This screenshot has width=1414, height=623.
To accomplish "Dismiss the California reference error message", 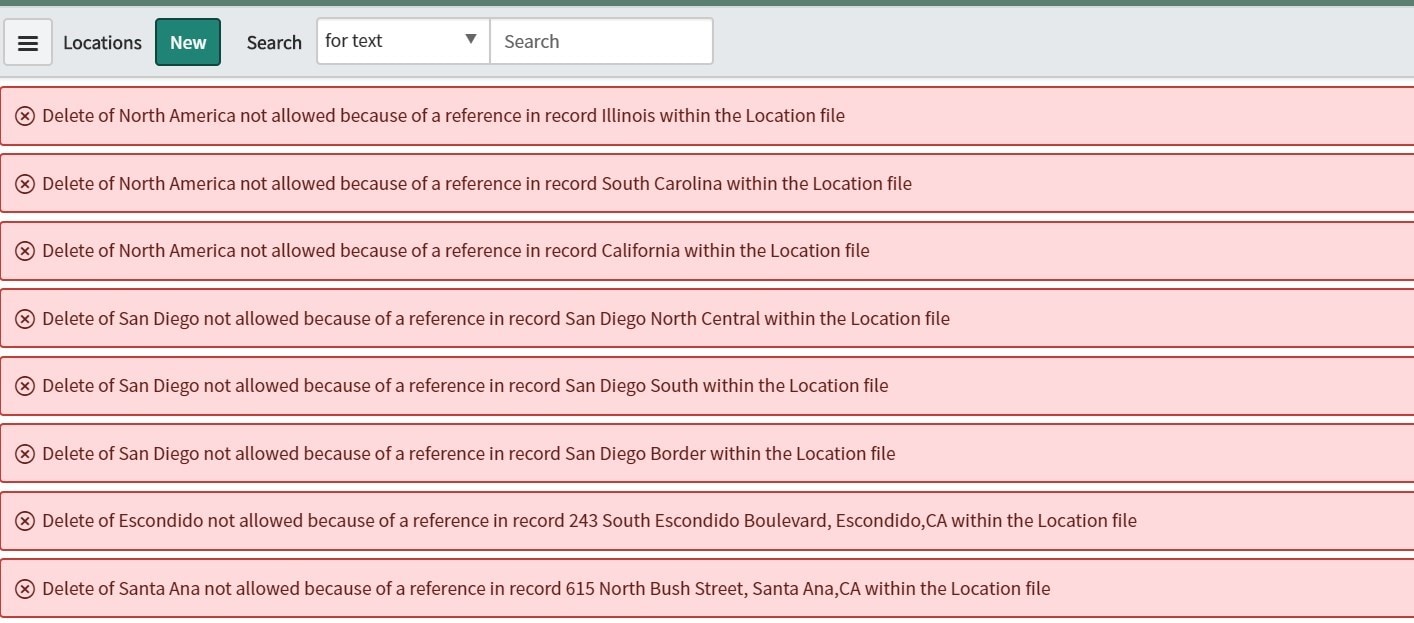I will tap(26, 251).
